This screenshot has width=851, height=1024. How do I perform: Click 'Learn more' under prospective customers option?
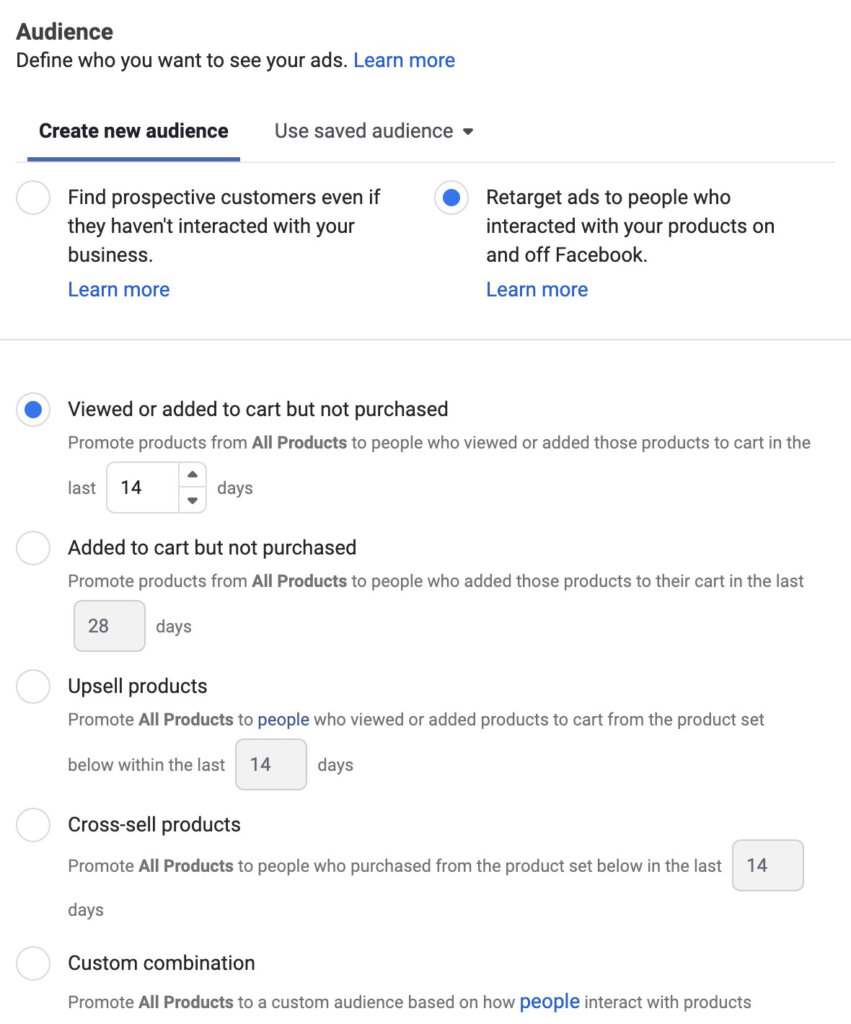(x=118, y=289)
